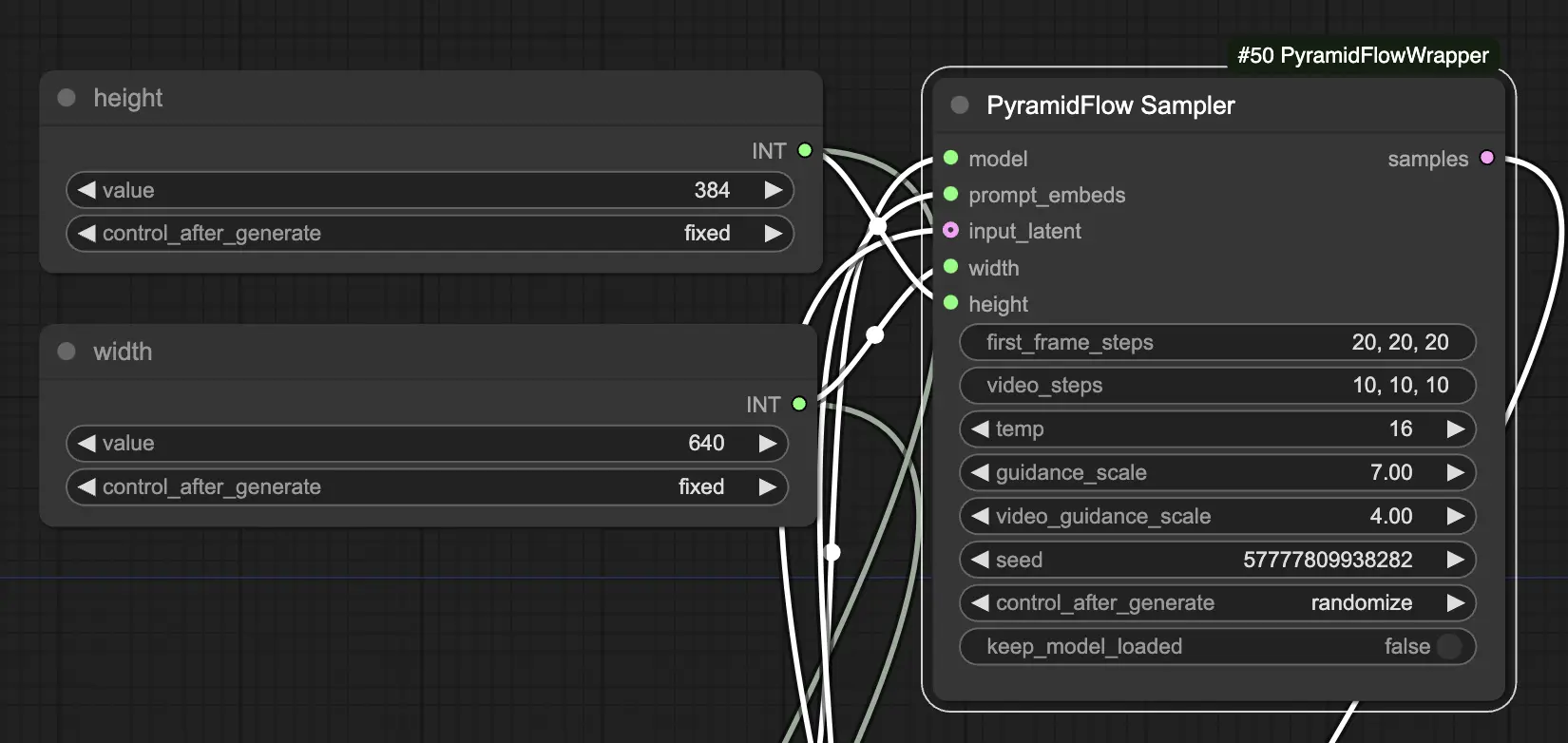
Task: Decrease width node value with left arrow
Action: pyautogui.click(x=86, y=443)
